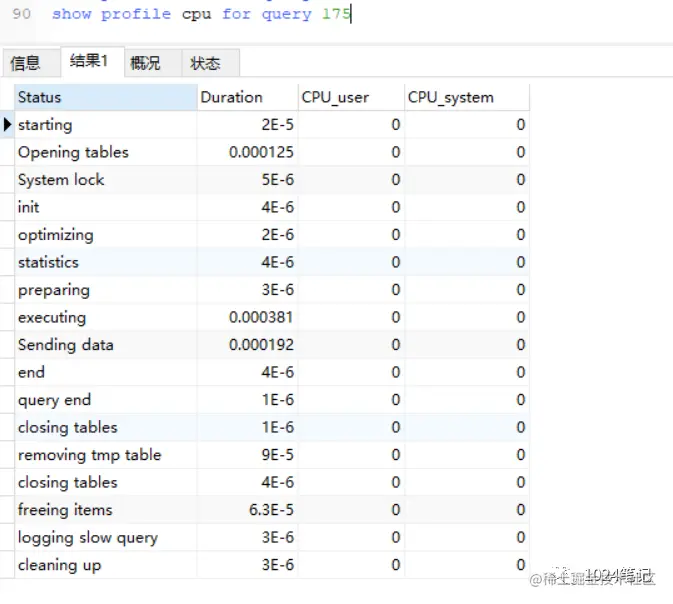The width and height of the screenshot is (673, 604).
Task: Select the 'statistics' status cell
Action: coord(106,262)
